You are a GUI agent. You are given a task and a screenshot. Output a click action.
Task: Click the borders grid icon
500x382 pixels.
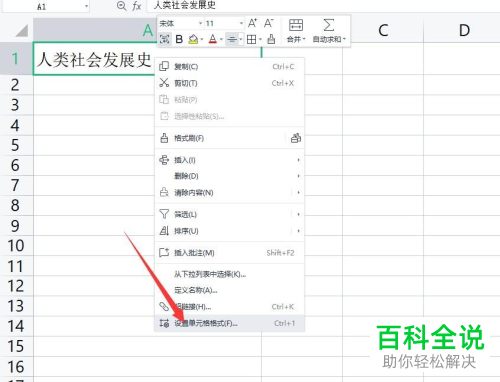(252, 39)
